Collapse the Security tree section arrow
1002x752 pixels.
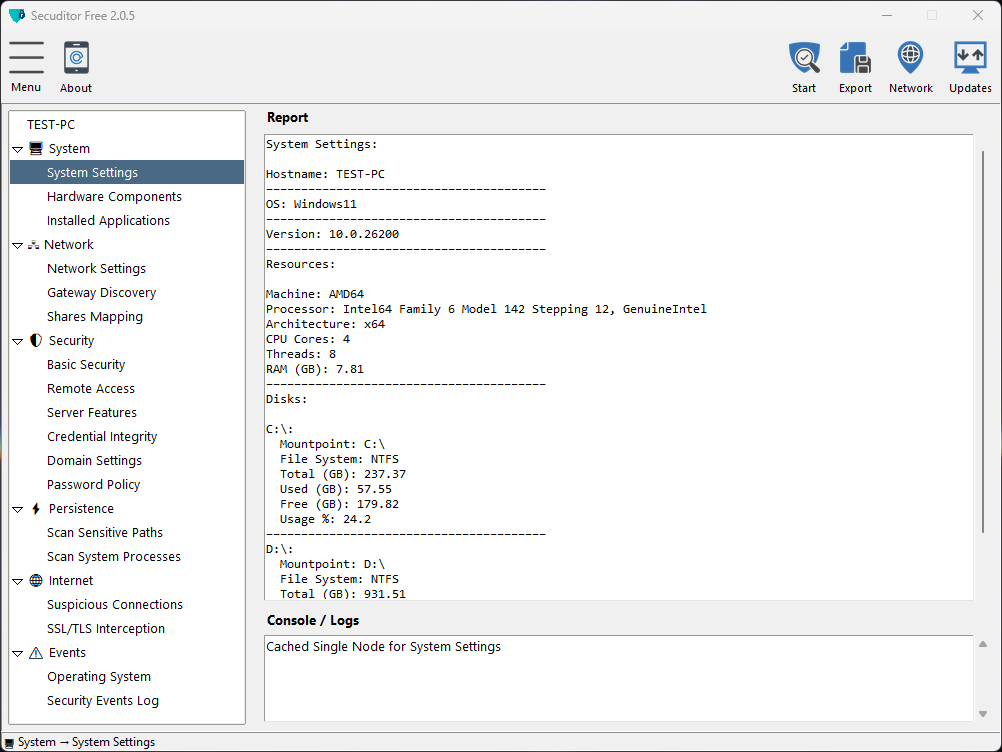[18, 341]
